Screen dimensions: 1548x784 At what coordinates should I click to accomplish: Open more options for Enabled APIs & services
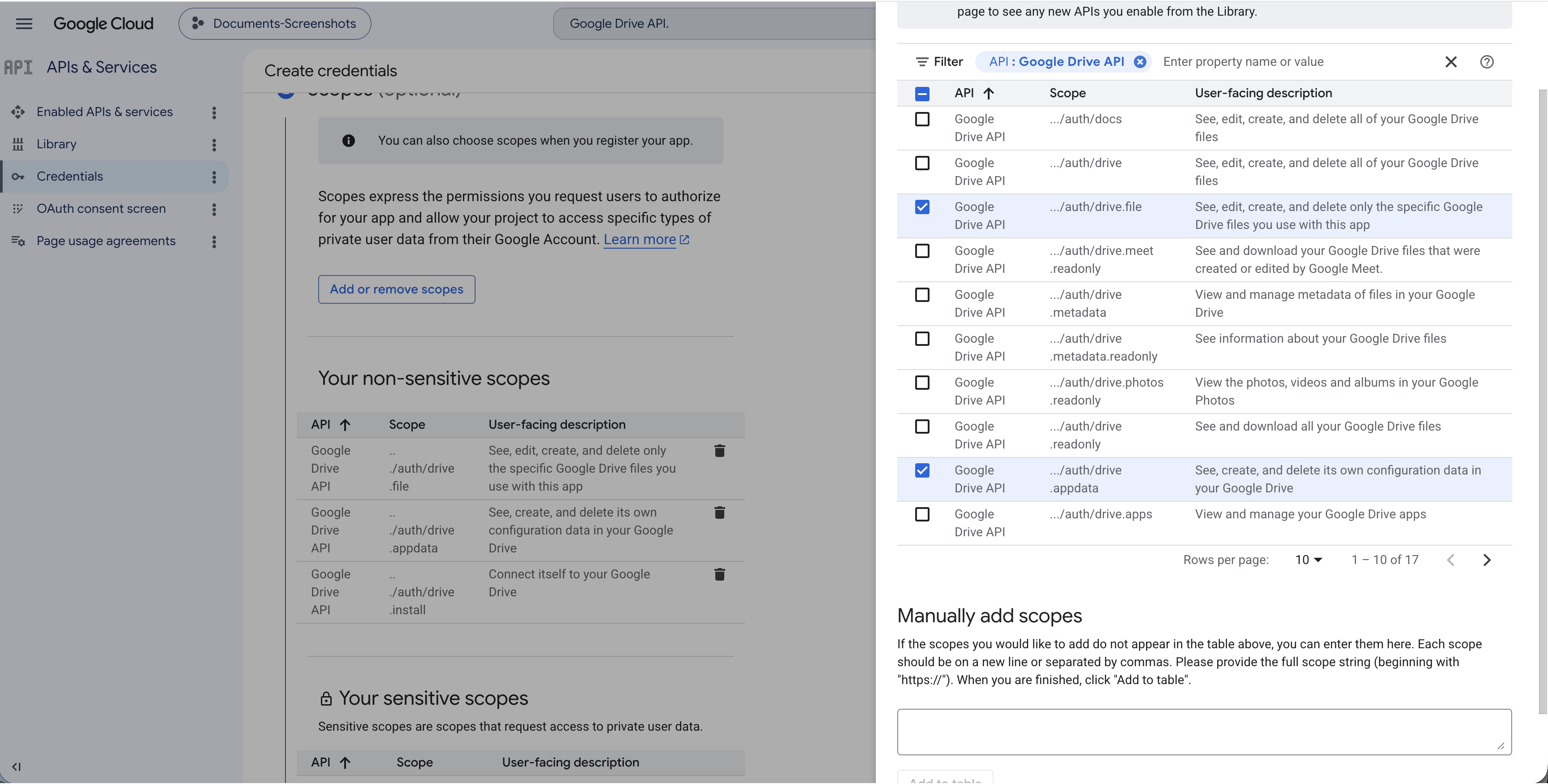tap(214, 112)
